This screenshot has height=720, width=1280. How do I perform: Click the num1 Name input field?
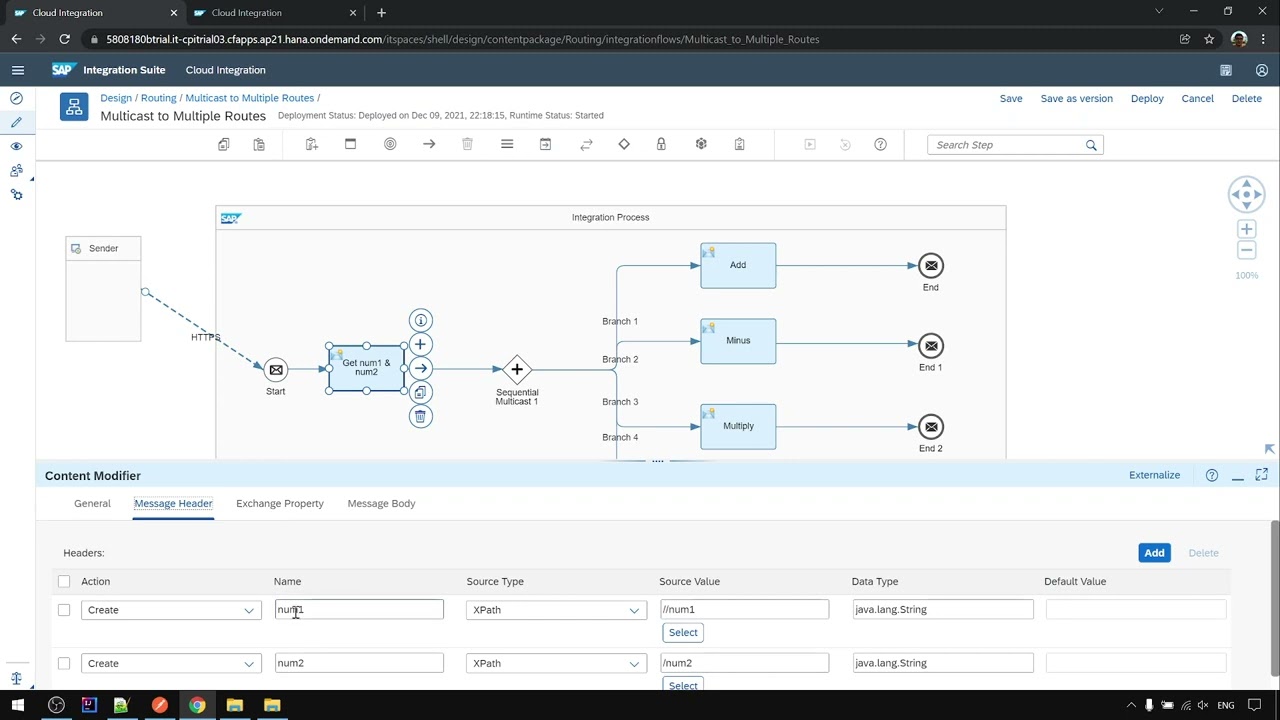(x=359, y=610)
